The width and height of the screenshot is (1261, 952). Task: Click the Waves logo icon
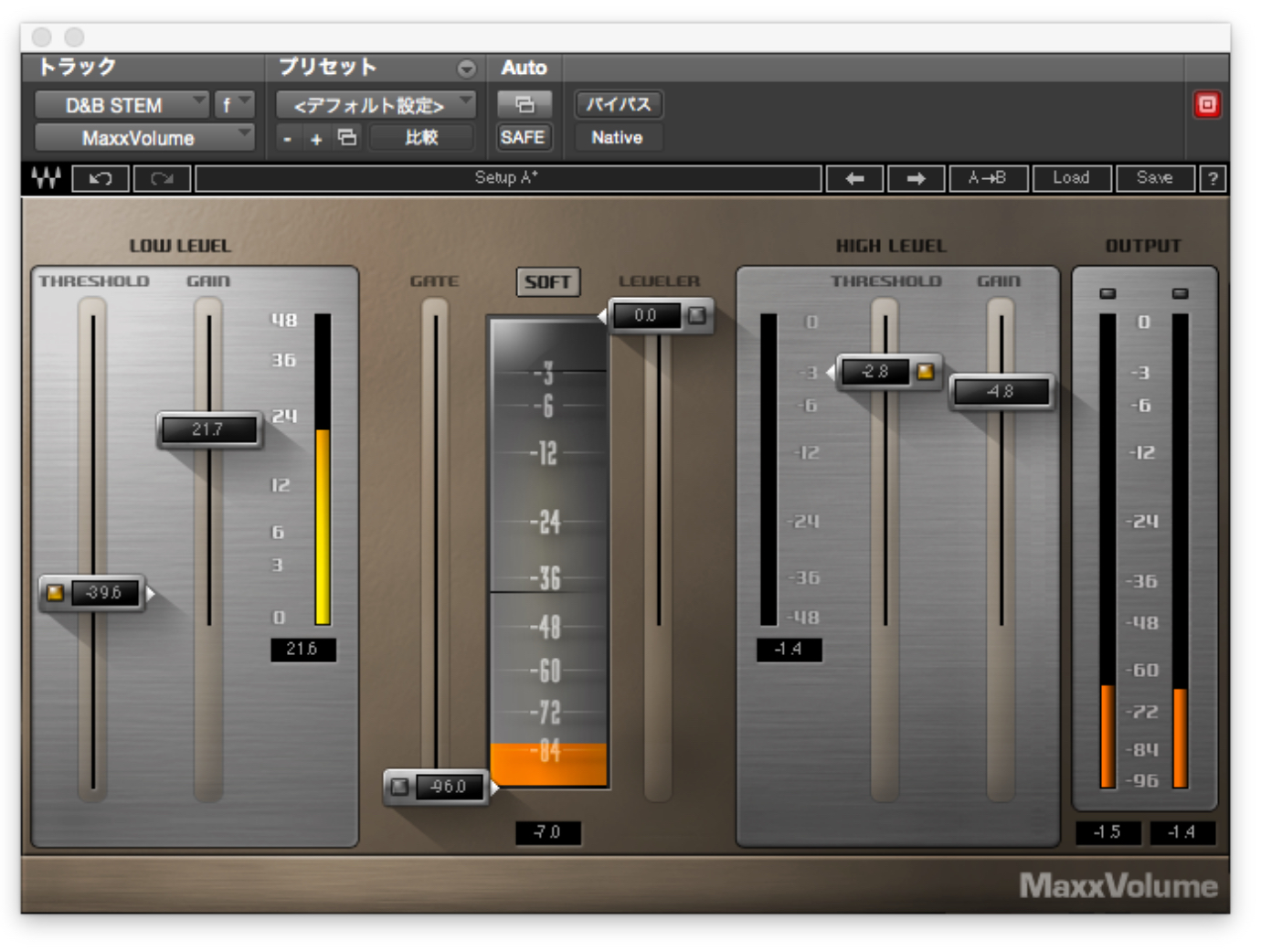pos(47,178)
